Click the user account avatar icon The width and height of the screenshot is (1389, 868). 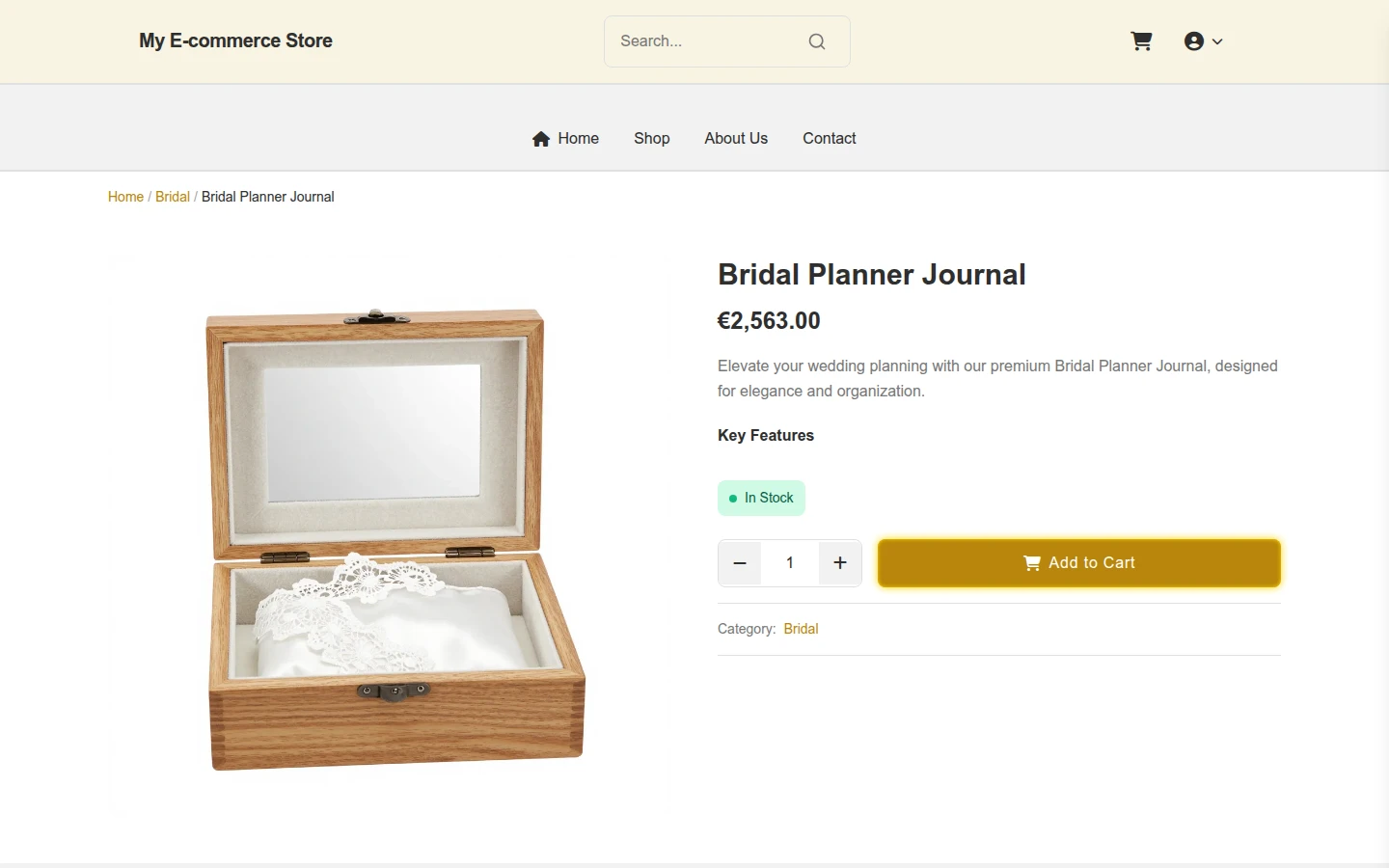pos(1194,41)
